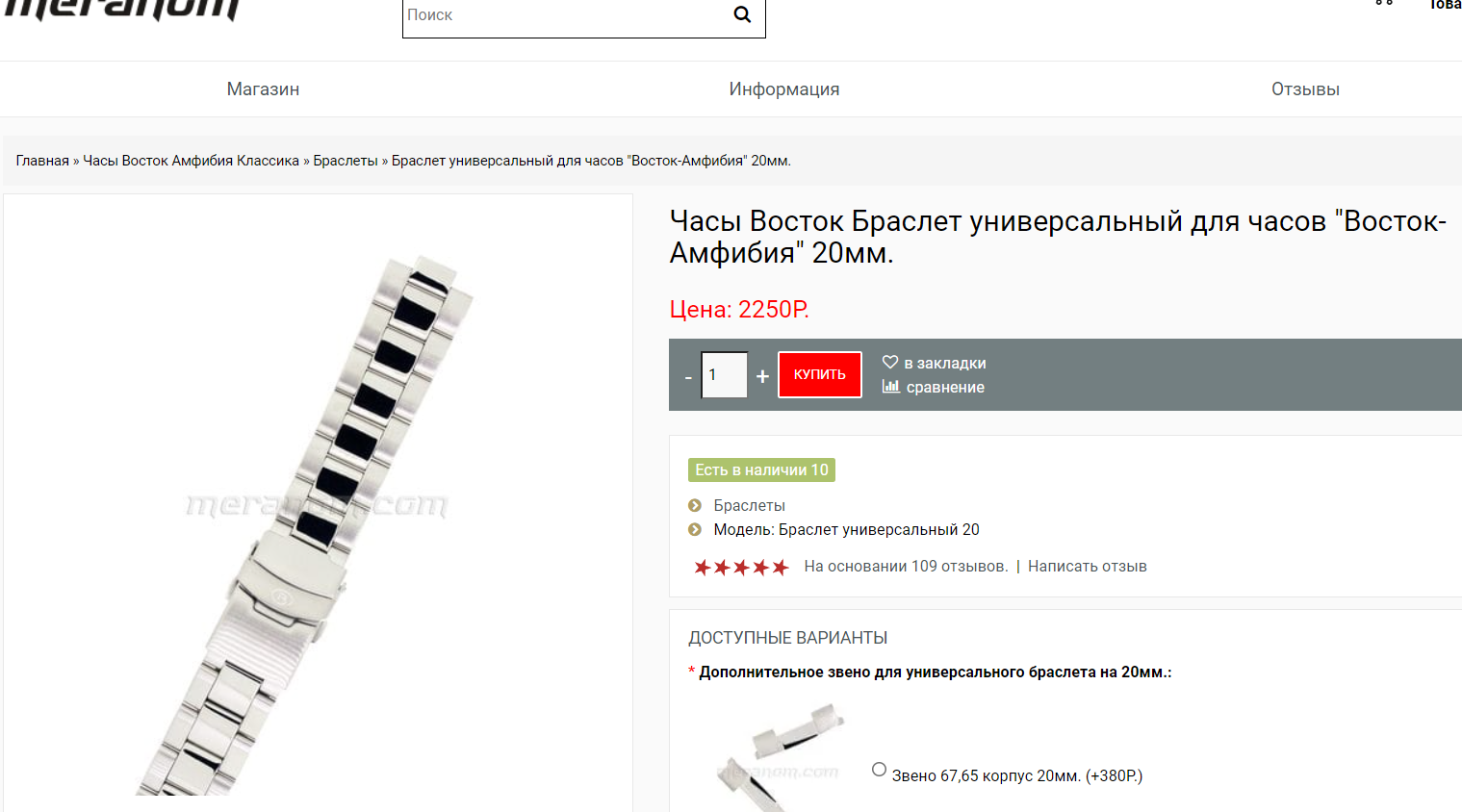Open Часы Восток Амфибия Классика breadcrumb

pyautogui.click(x=192, y=161)
